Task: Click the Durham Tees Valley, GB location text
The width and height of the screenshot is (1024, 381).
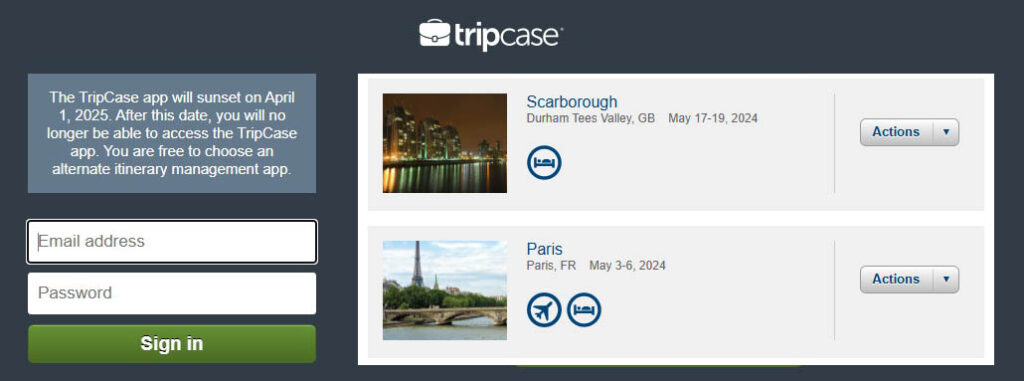Action: [x=590, y=119]
